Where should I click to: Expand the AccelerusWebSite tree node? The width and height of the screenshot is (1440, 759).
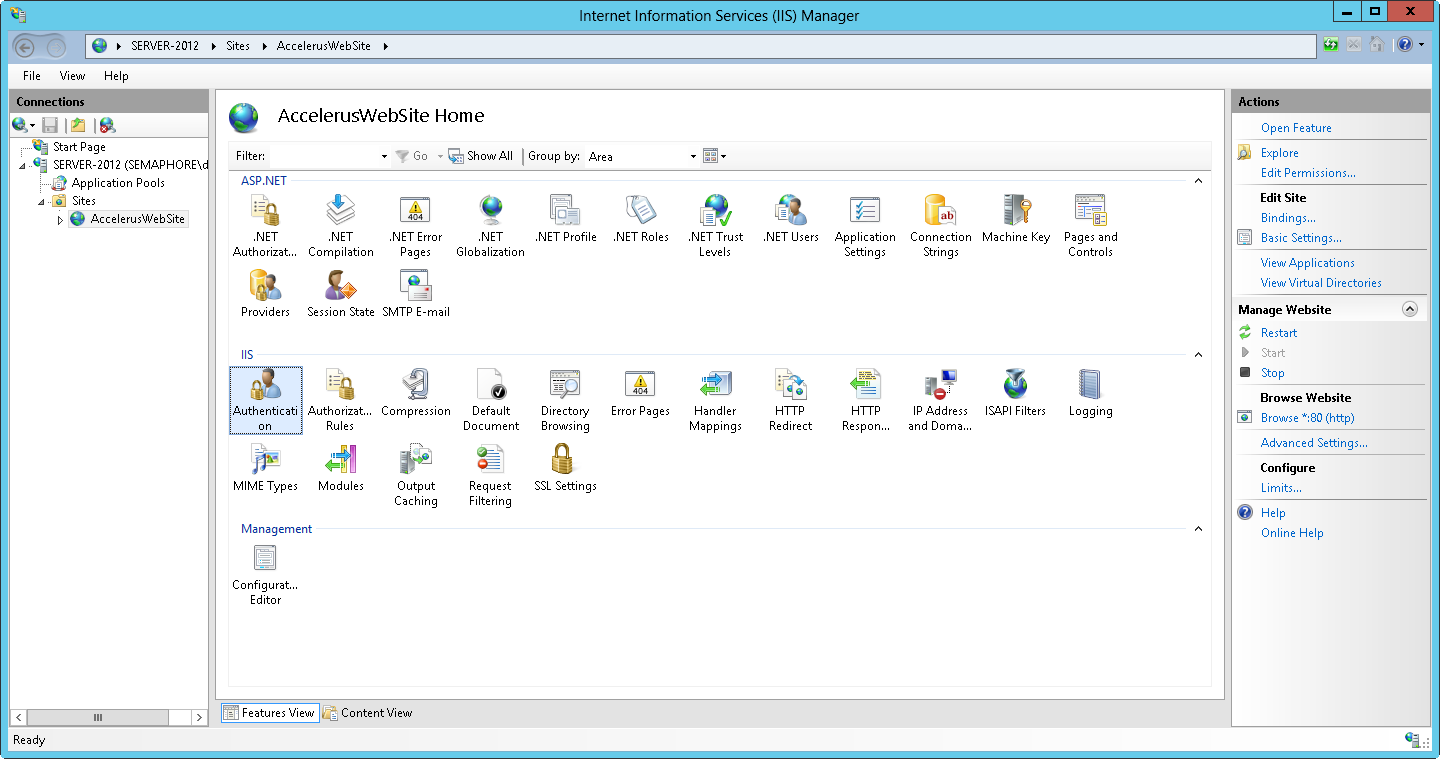(x=60, y=219)
